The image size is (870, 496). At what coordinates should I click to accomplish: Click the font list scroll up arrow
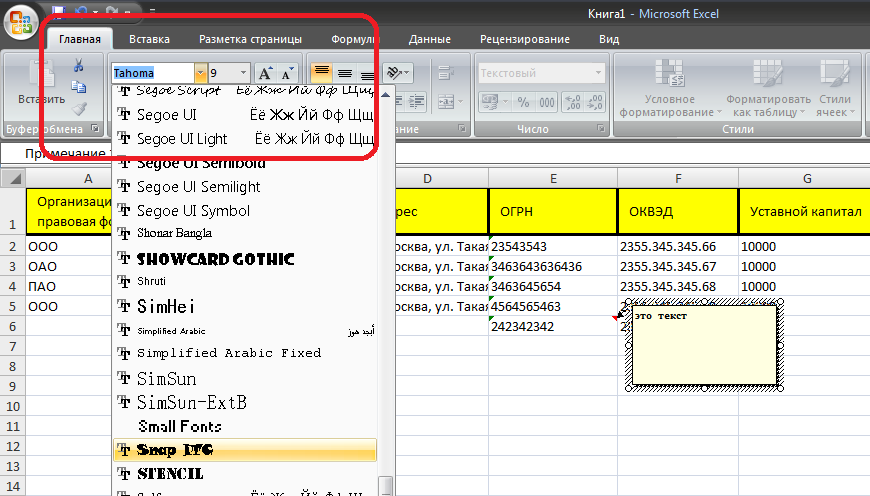(386, 95)
